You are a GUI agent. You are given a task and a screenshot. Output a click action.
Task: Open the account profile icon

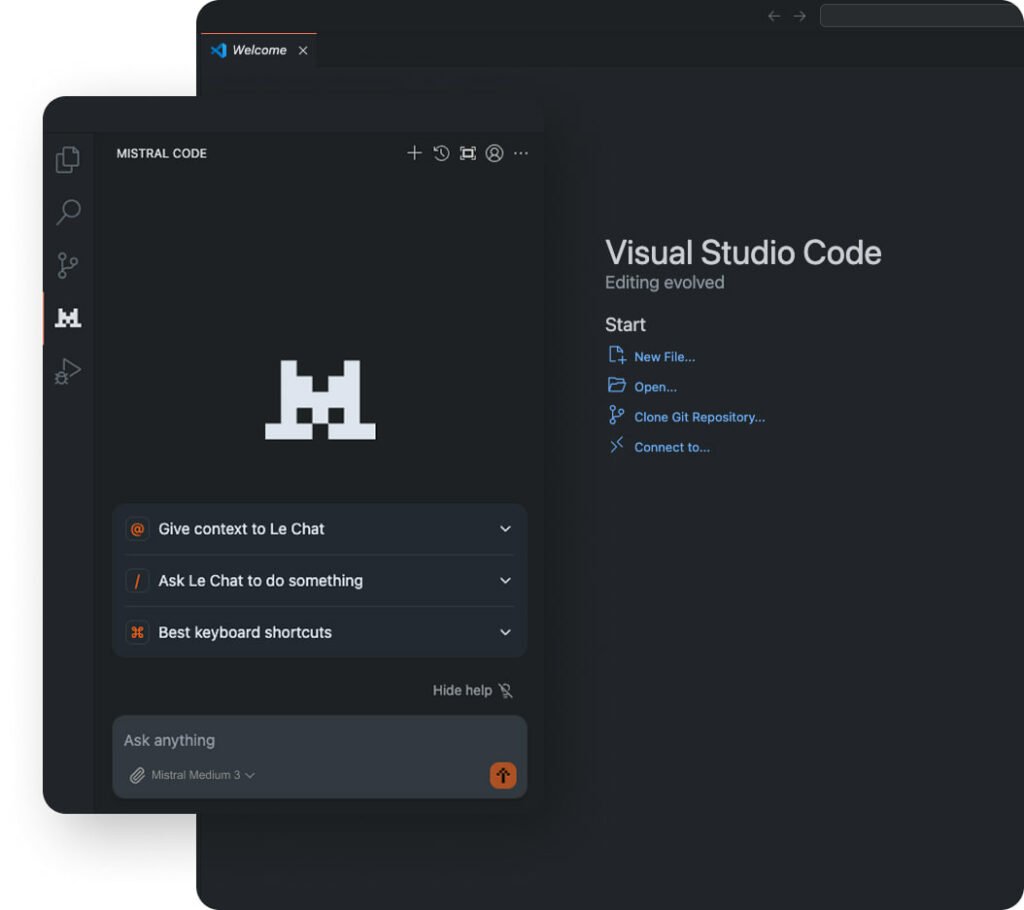(494, 153)
